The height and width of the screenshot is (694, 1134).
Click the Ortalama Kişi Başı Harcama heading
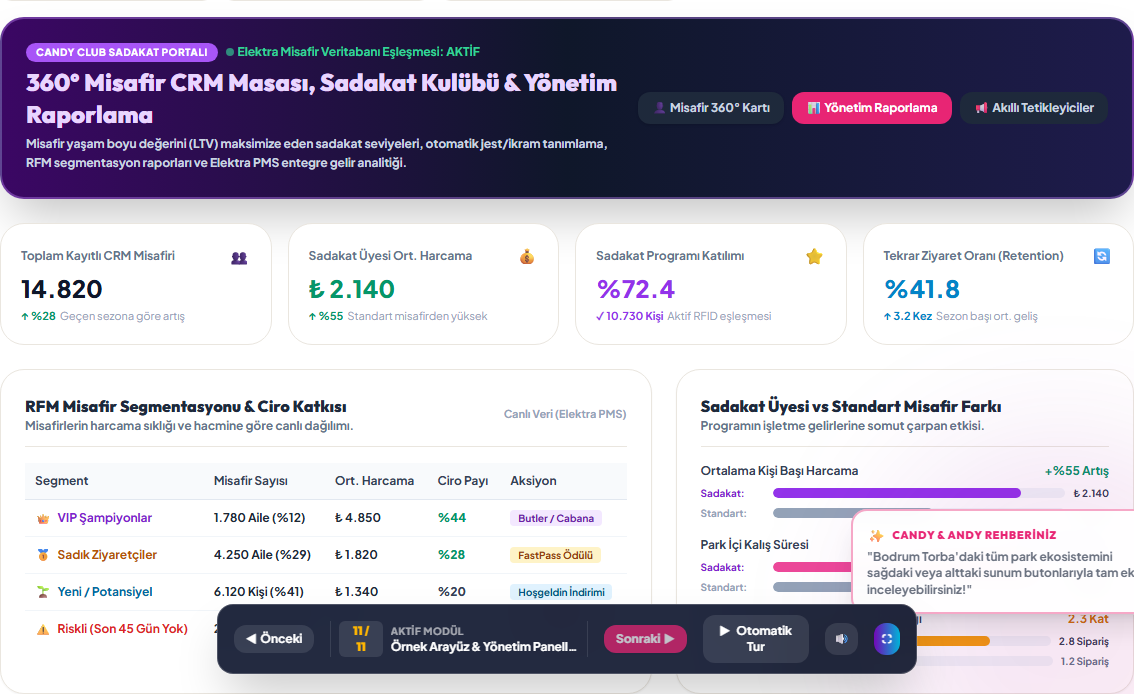[779, 471]
